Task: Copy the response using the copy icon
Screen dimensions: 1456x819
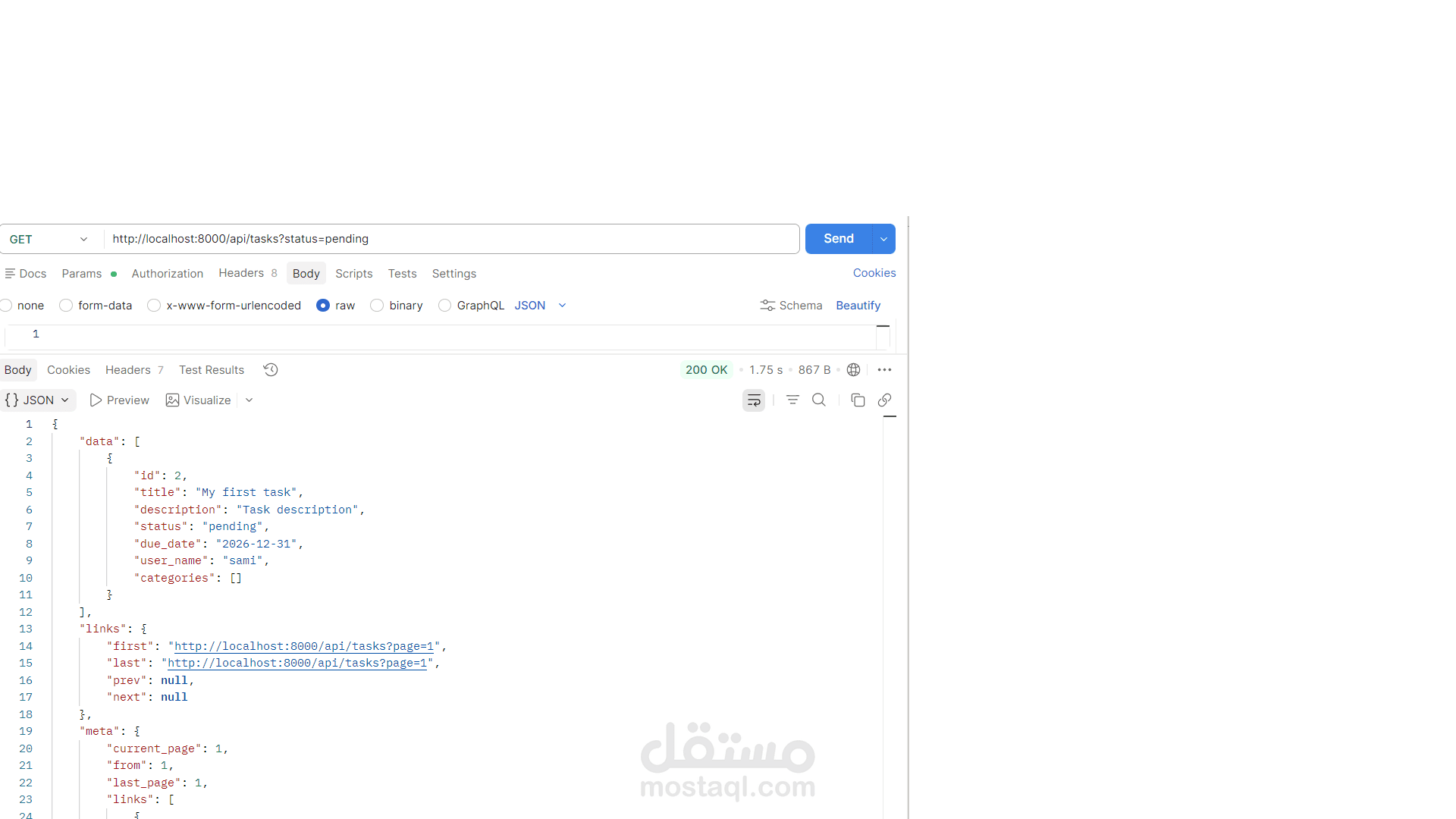Action: [x=858, y=400]
